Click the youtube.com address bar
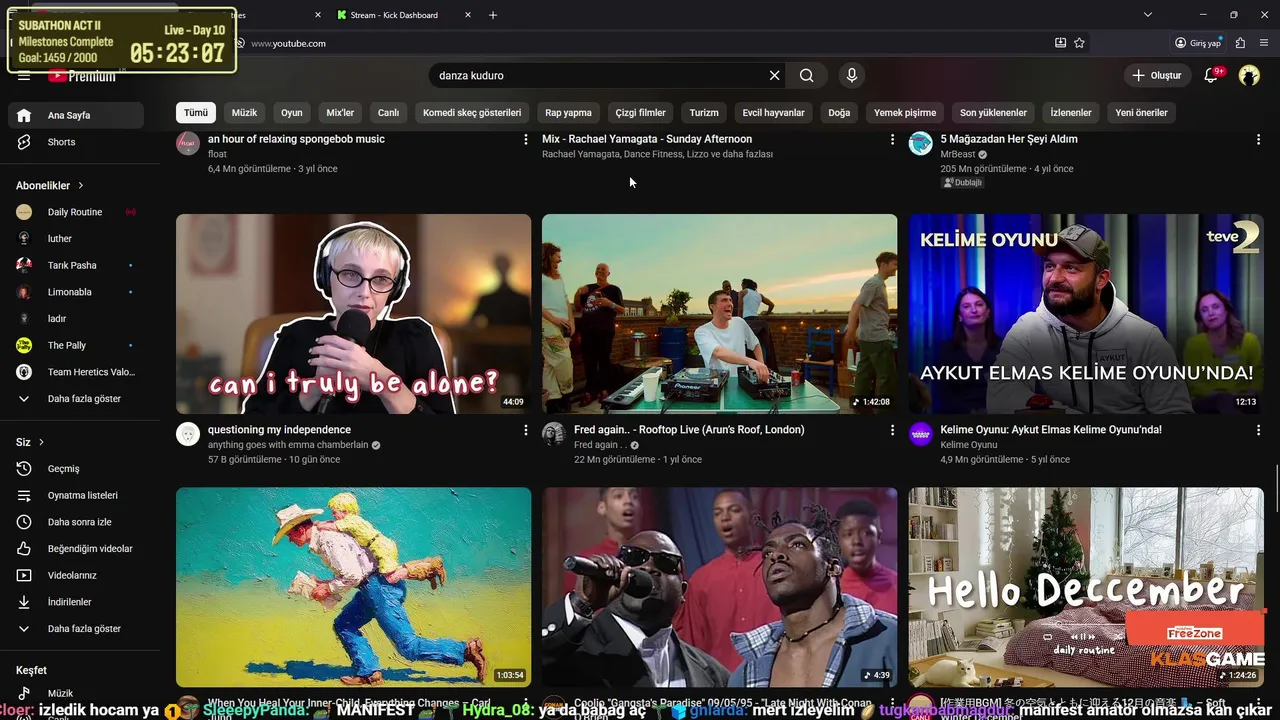This screenshot has width=1280, height=720. pyautogui.click(x=640, y=43)
